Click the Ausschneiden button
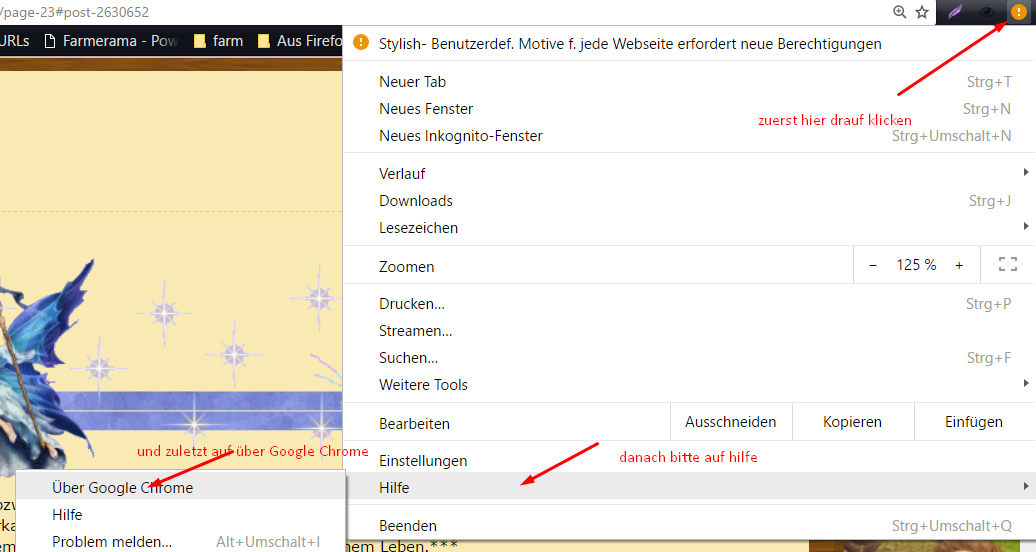1036x552 pixels. [x=731, y=422]
